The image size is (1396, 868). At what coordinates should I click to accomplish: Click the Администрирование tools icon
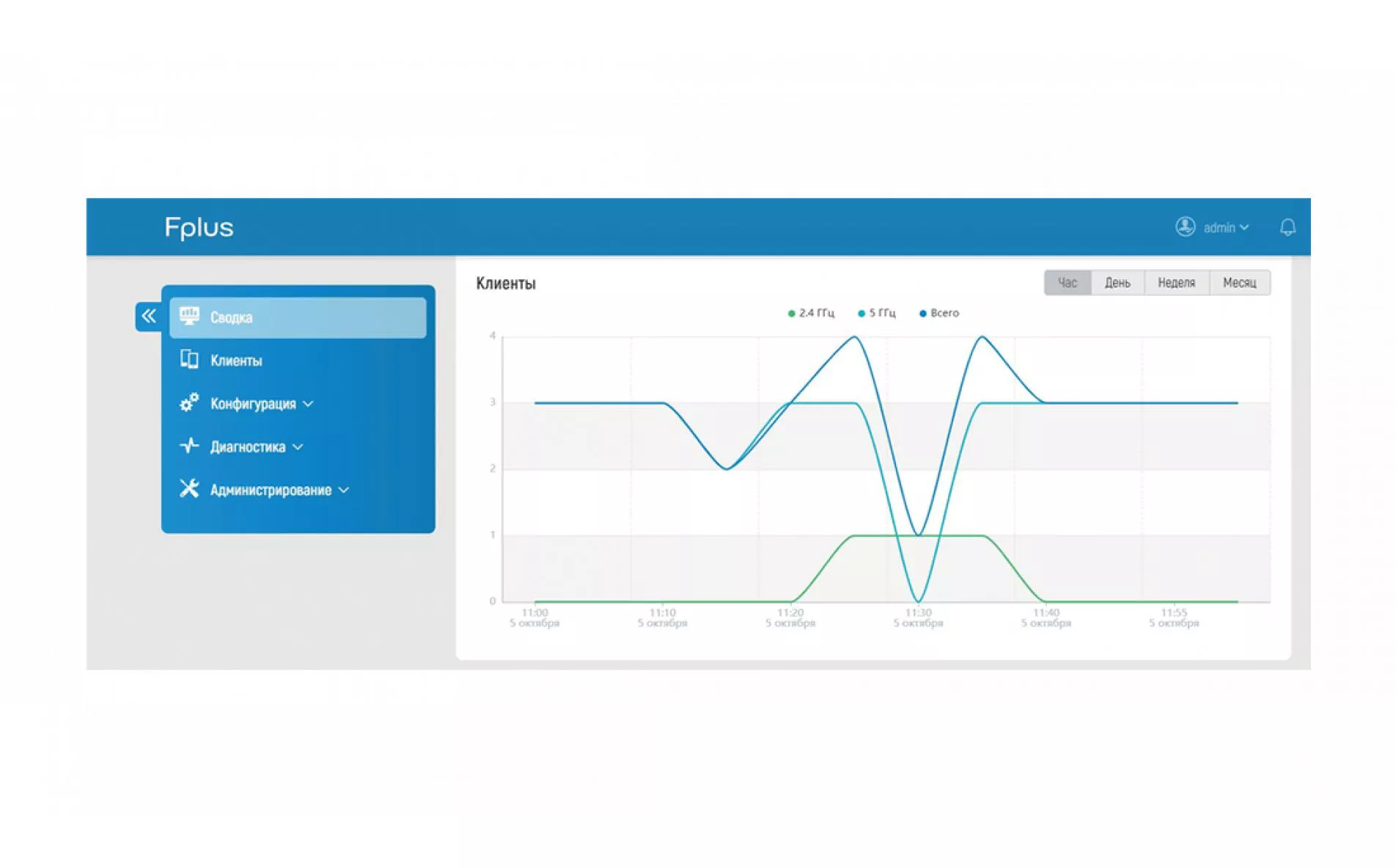pyautogui.click(x=189, y=488)
